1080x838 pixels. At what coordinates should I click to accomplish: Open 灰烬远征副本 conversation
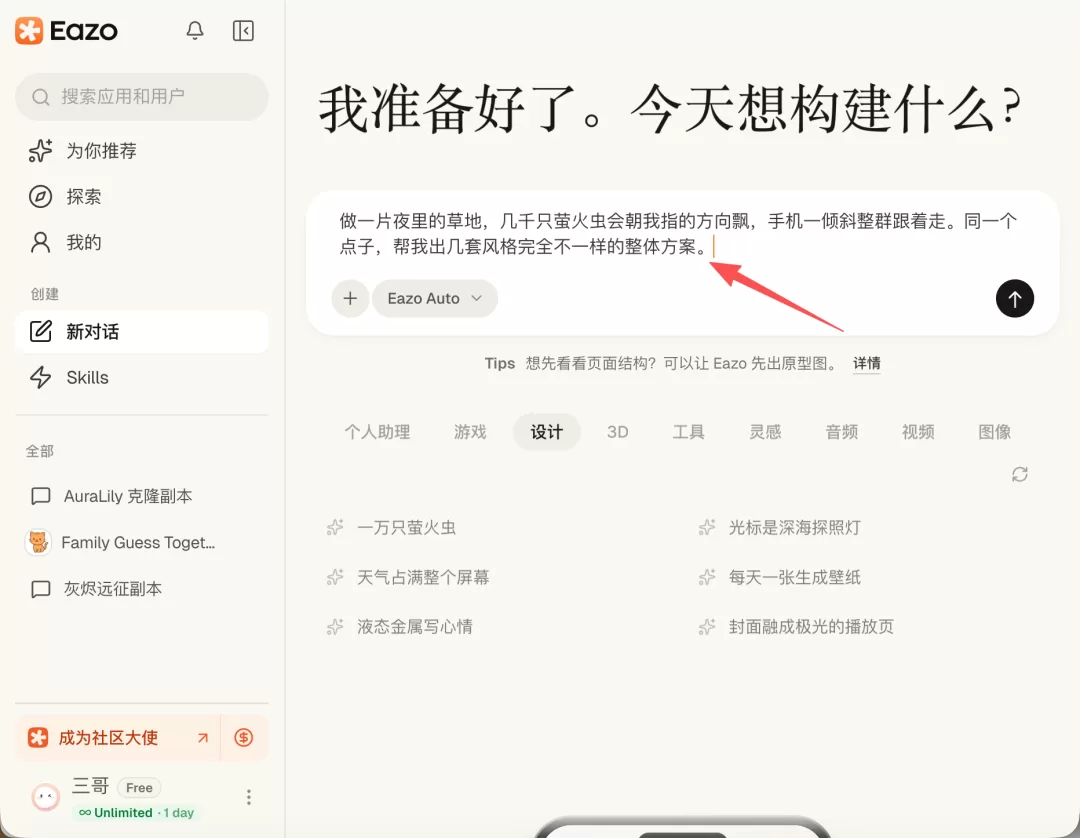click(x=142, y=589)
